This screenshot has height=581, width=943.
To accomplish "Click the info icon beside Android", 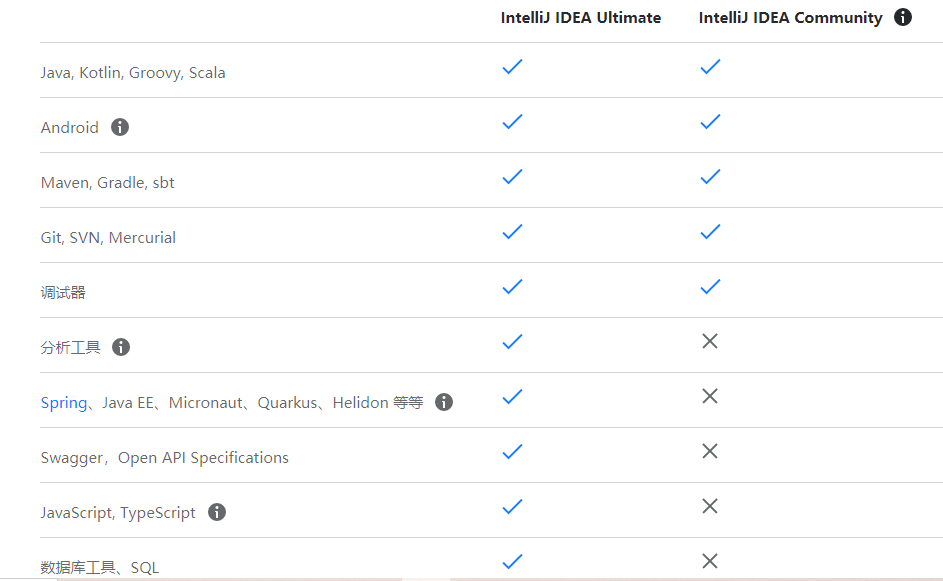I will click(x=120, y=127).
